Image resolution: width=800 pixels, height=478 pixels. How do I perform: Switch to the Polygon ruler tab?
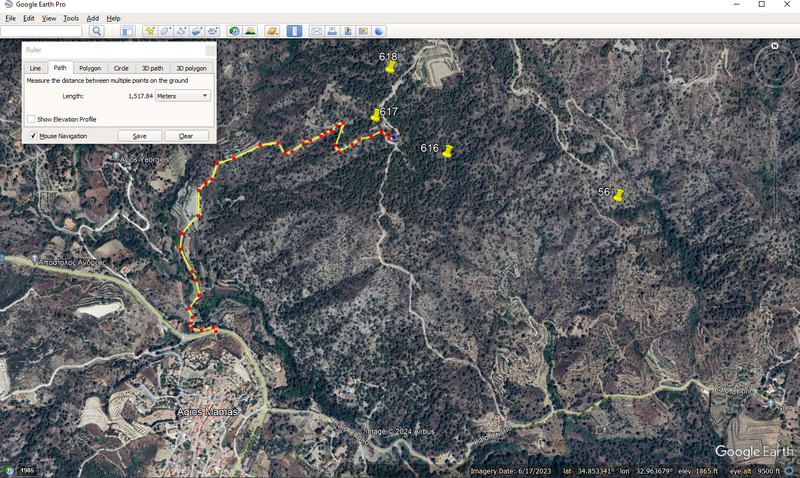point(90,68)
